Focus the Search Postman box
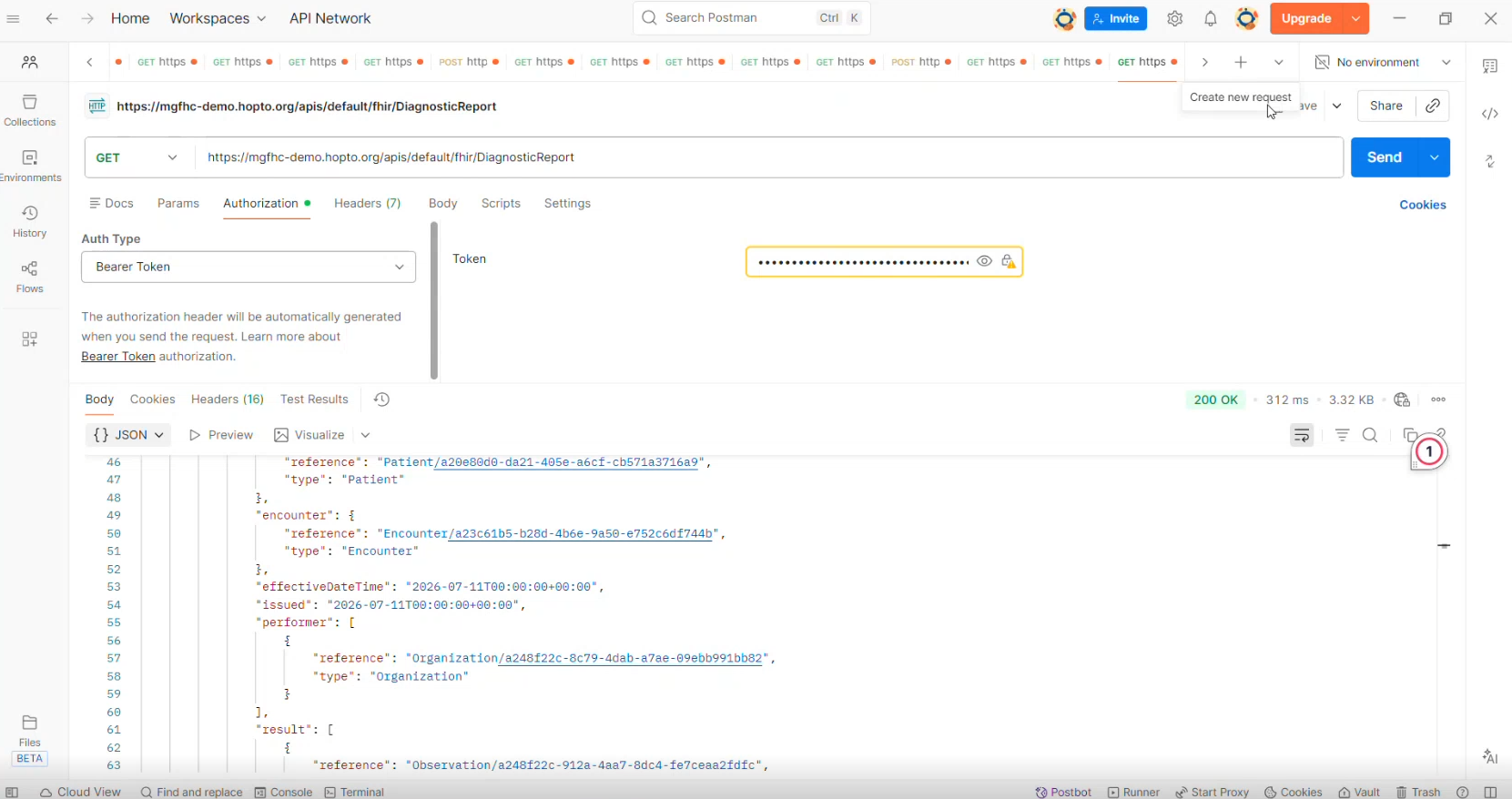The width and height of the screenshot is (1512, 799). [x=752, y=18]
